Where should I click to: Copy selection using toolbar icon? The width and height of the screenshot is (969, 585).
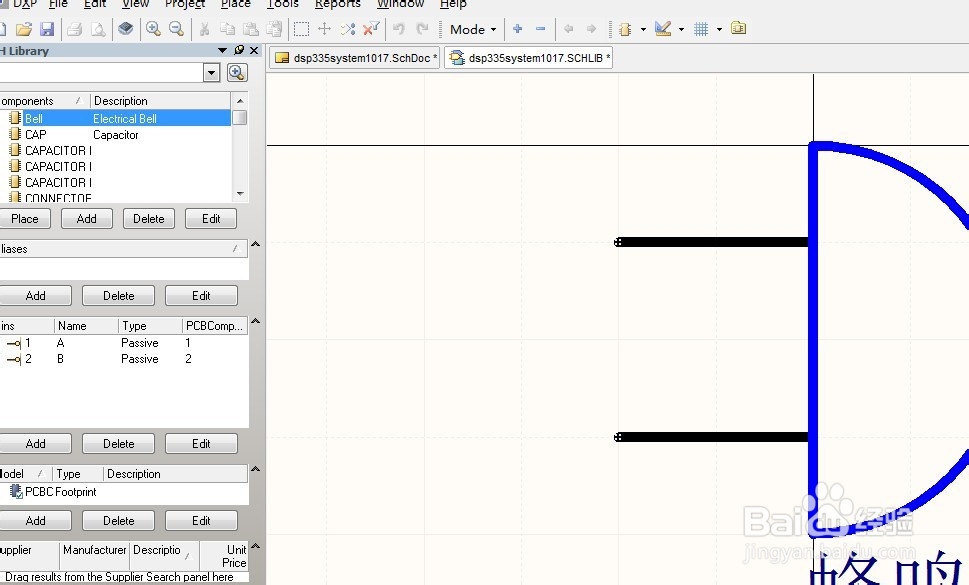tap(227, 29)
